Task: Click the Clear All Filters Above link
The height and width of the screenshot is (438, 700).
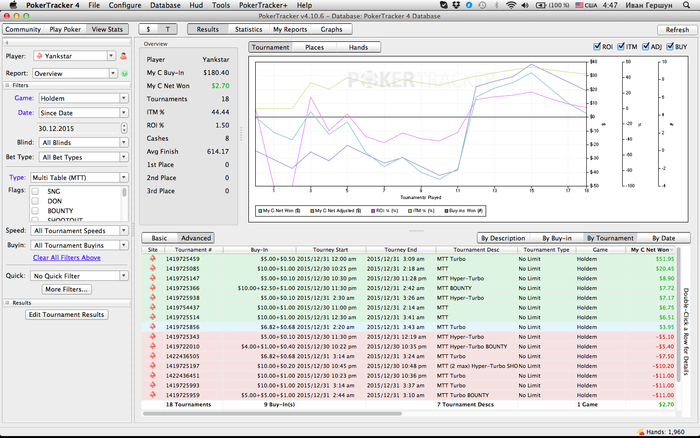Action: tap(67, 257)
